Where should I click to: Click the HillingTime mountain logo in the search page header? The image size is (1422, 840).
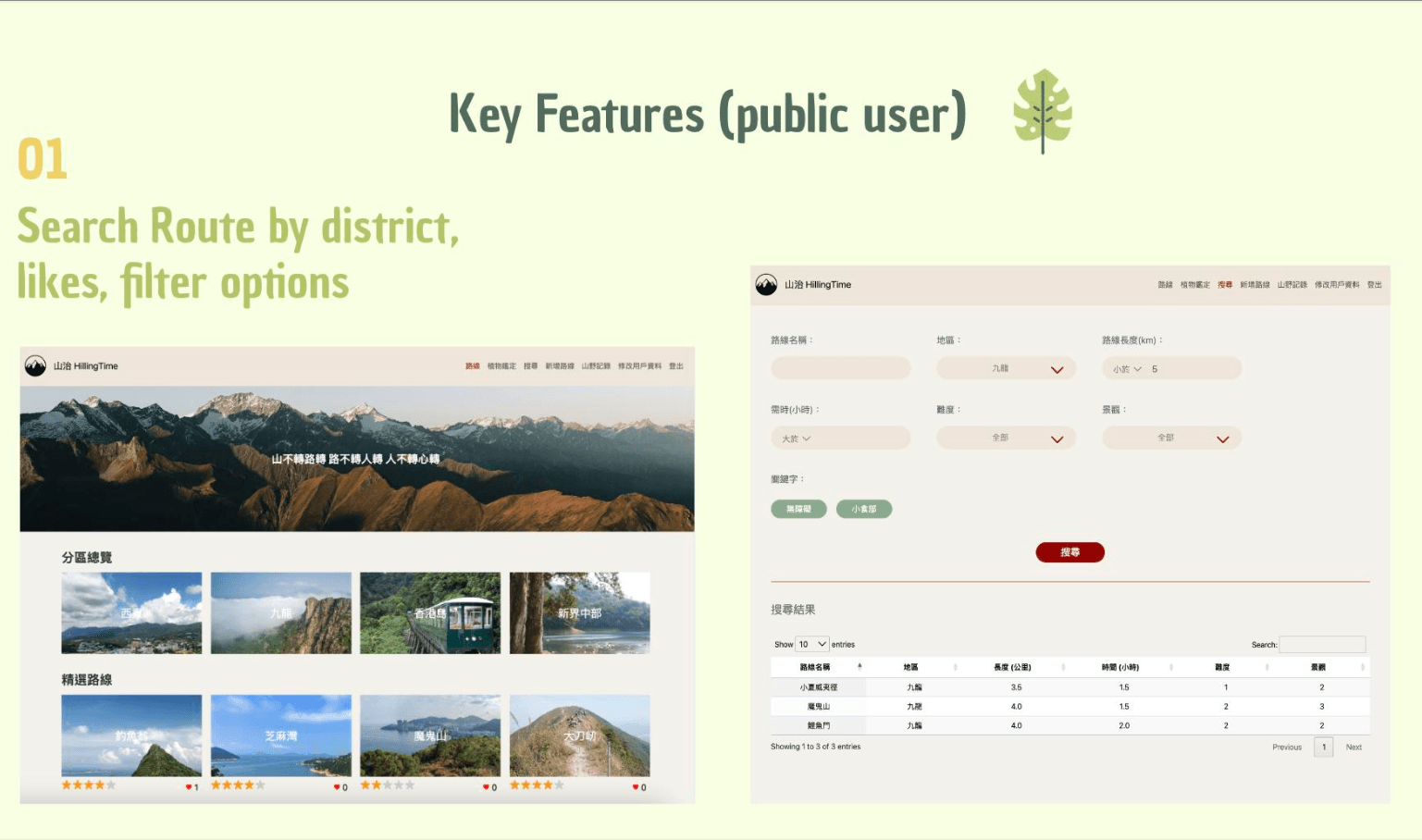coord(766,285)
